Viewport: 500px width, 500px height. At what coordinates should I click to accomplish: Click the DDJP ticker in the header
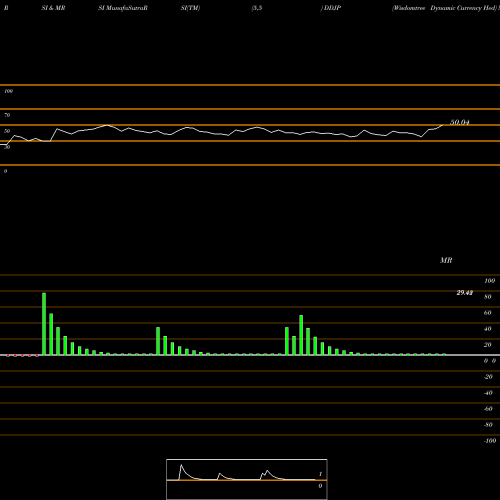pyautogui.click(x=332, y=8)
